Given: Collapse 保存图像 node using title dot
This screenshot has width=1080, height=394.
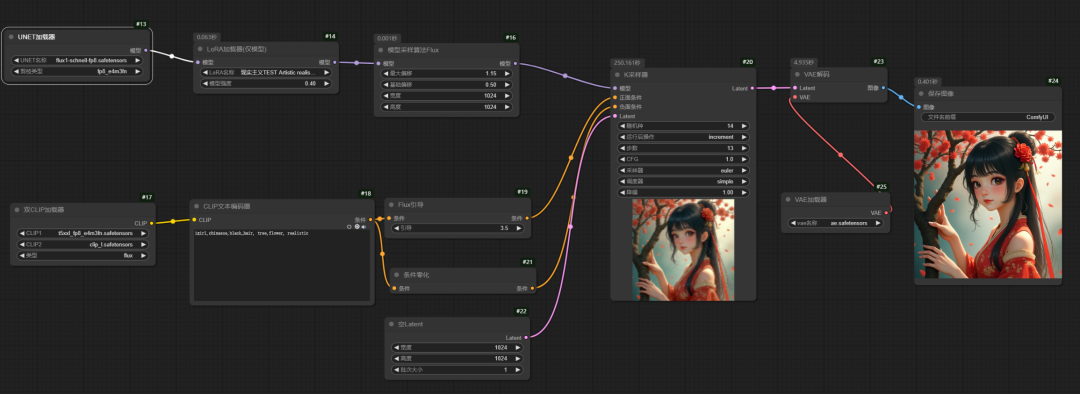Looking at the screenshot, I should [922, 93].
